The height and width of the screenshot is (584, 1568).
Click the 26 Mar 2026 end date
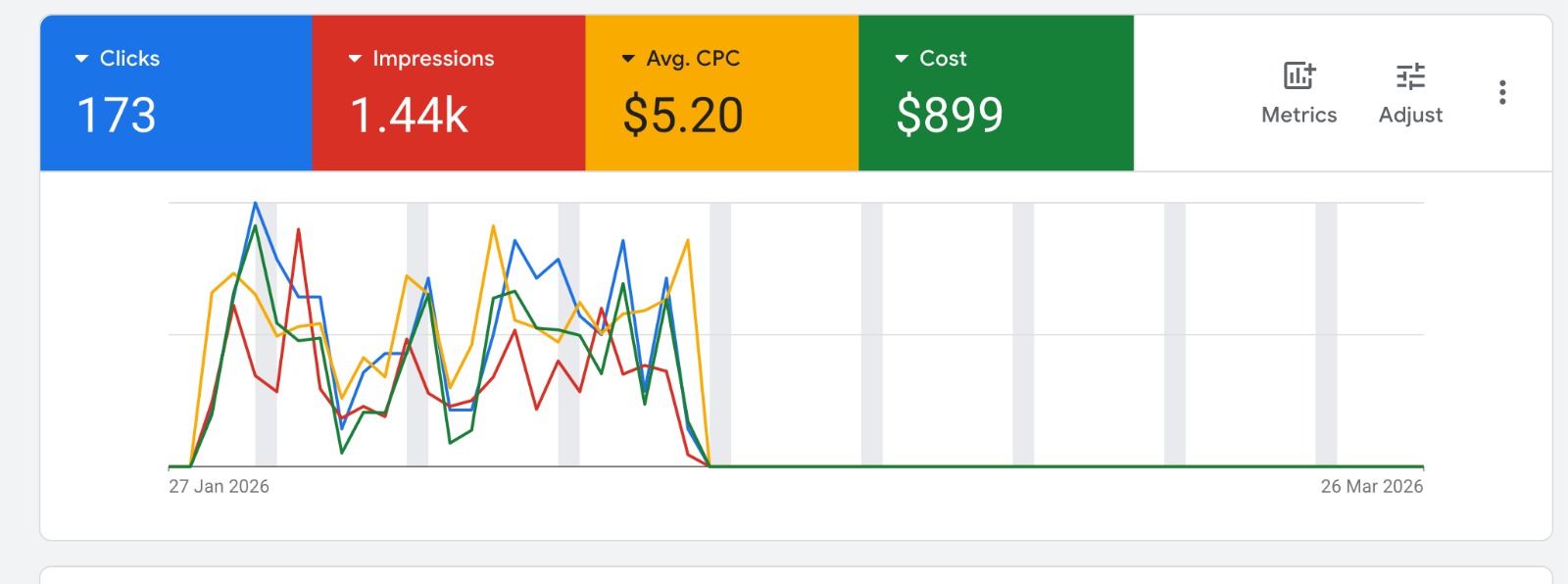[1371, 486]
